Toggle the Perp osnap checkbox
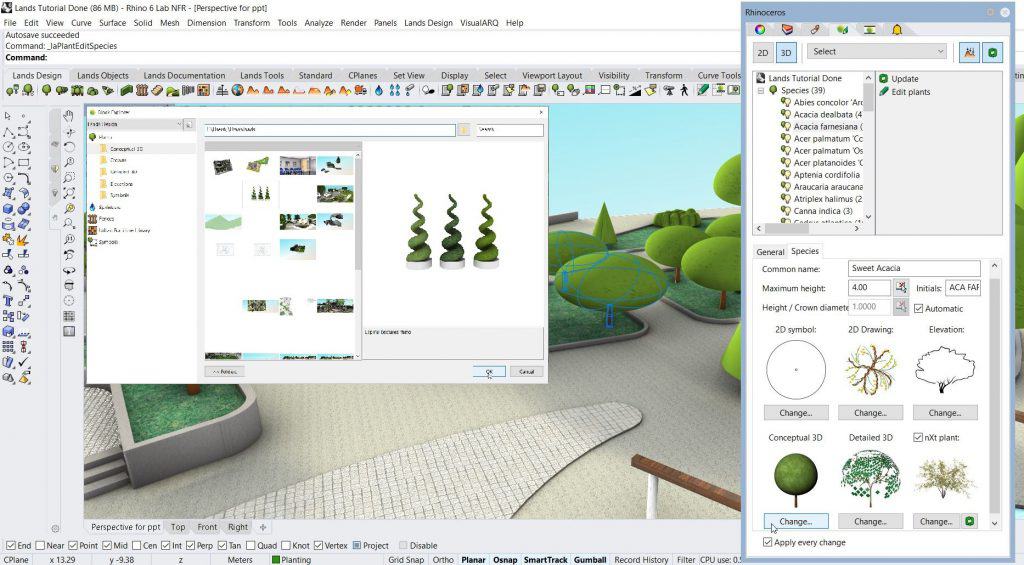The image size is (1024, 565). point(191,545)
